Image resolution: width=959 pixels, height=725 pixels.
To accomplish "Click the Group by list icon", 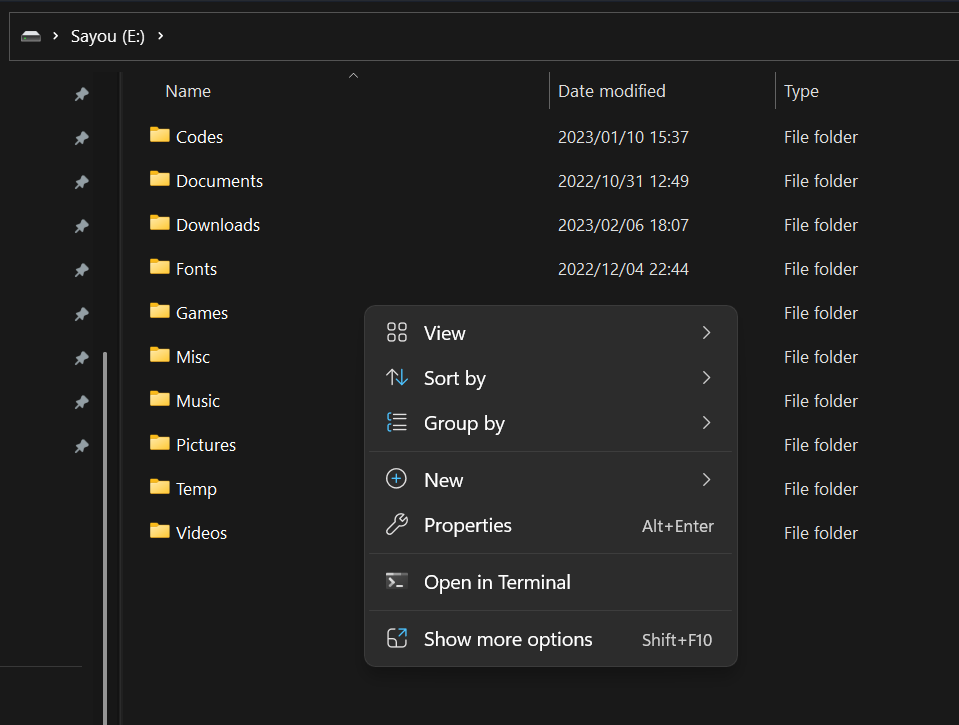I will pos(396,423).
